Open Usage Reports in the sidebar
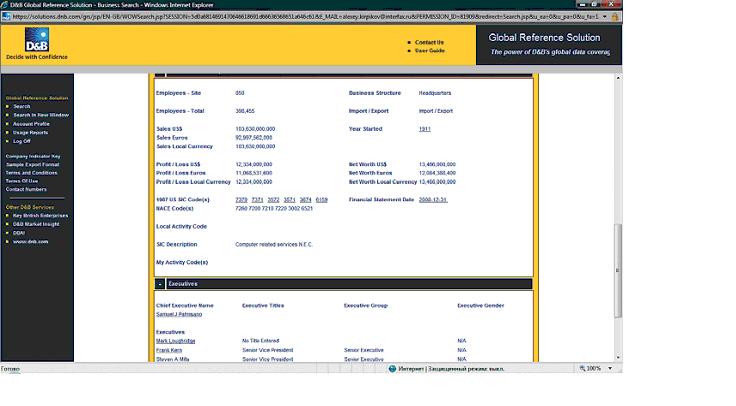Screen dimensions: 736x406 click(x=31, y=132)
